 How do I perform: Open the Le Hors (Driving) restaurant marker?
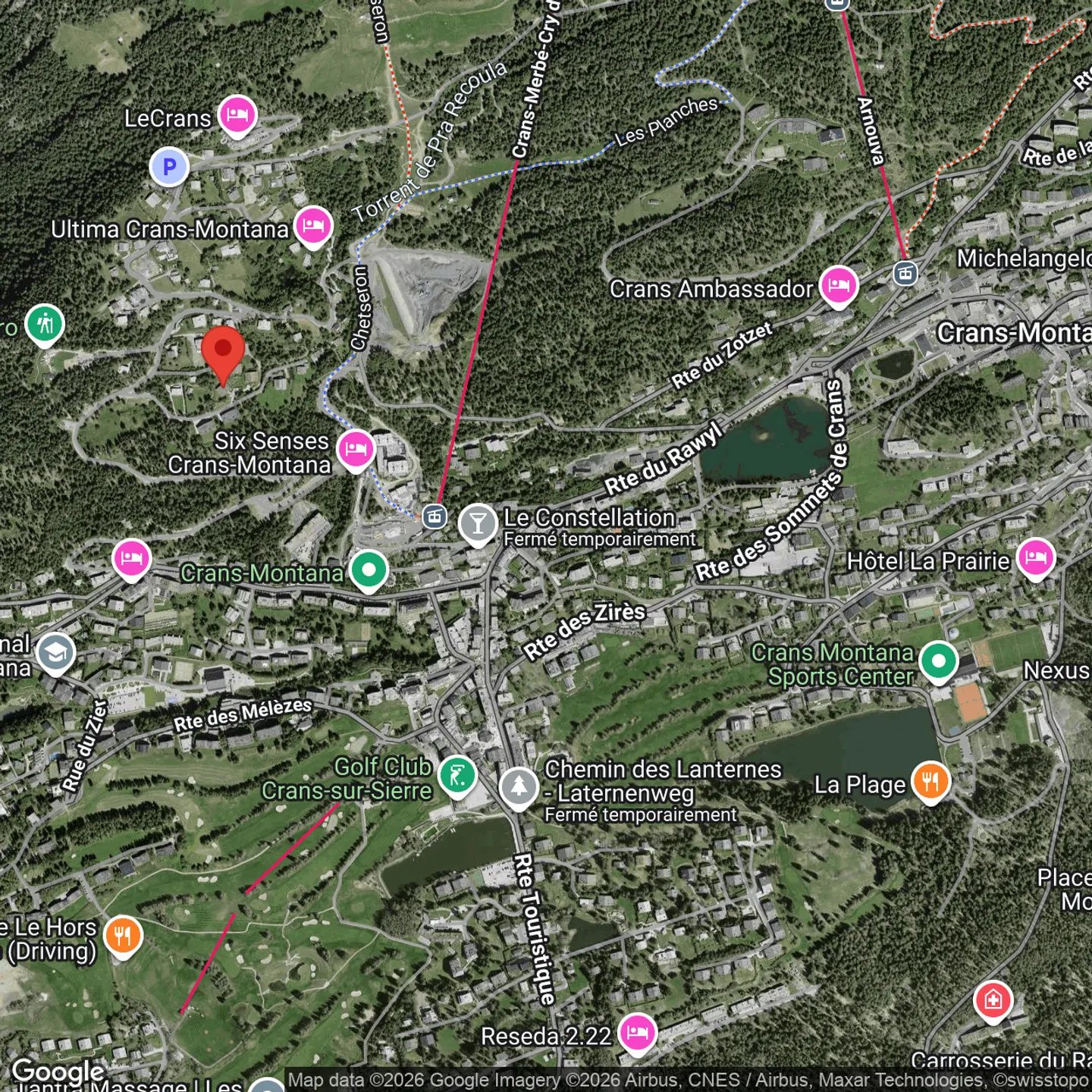(x=123, y=937)
